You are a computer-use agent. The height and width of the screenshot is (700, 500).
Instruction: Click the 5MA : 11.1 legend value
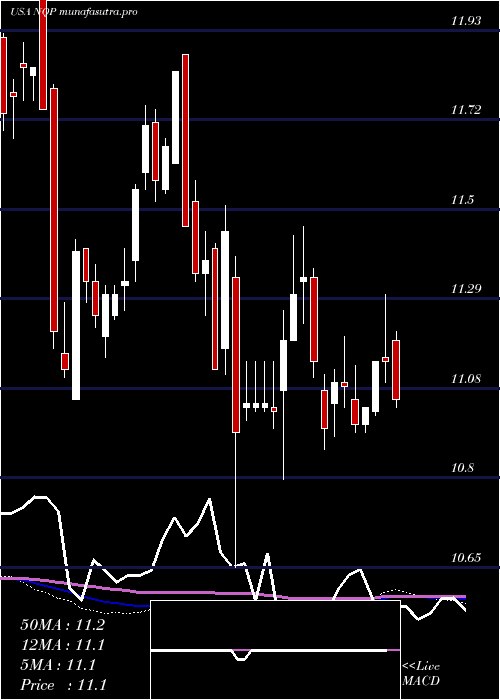point(58,665)
